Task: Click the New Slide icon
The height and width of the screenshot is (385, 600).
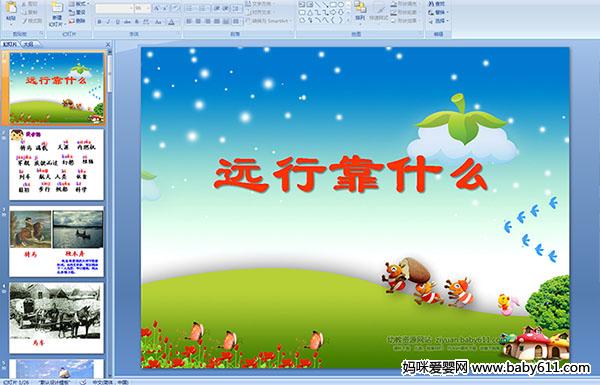Action: (x=57, y=8)
